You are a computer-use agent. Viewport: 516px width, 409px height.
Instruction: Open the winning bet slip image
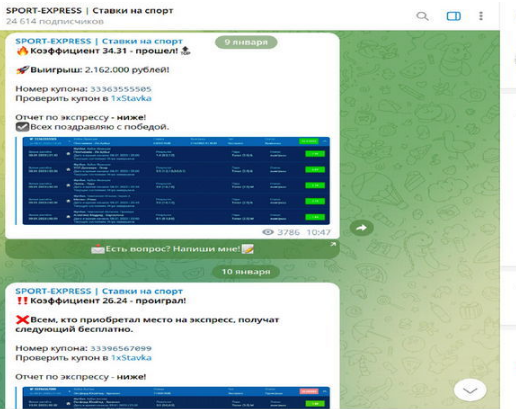pyautogui.click(x=176, y=181)
